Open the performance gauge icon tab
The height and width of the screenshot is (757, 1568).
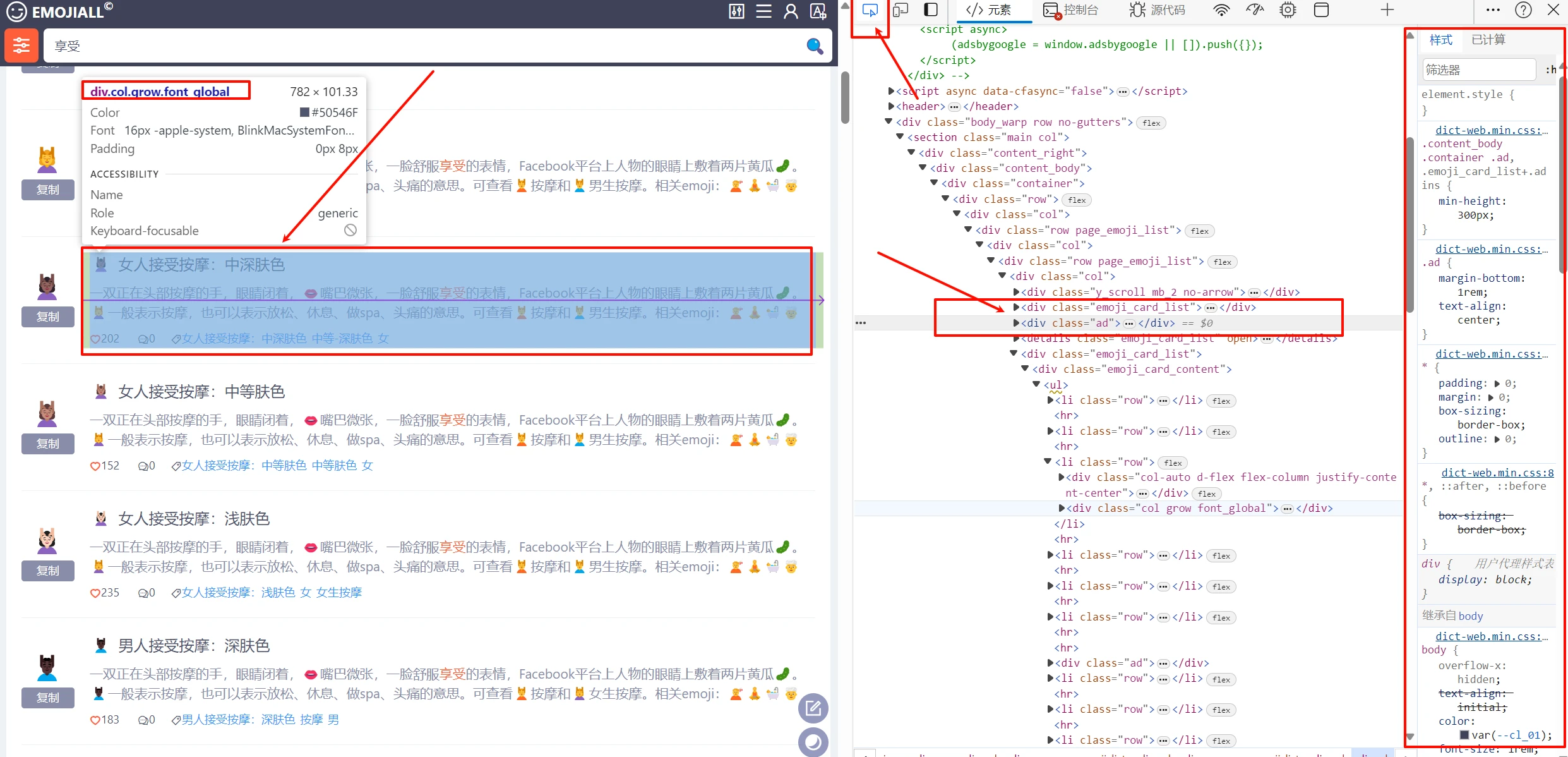(1254, 10)
